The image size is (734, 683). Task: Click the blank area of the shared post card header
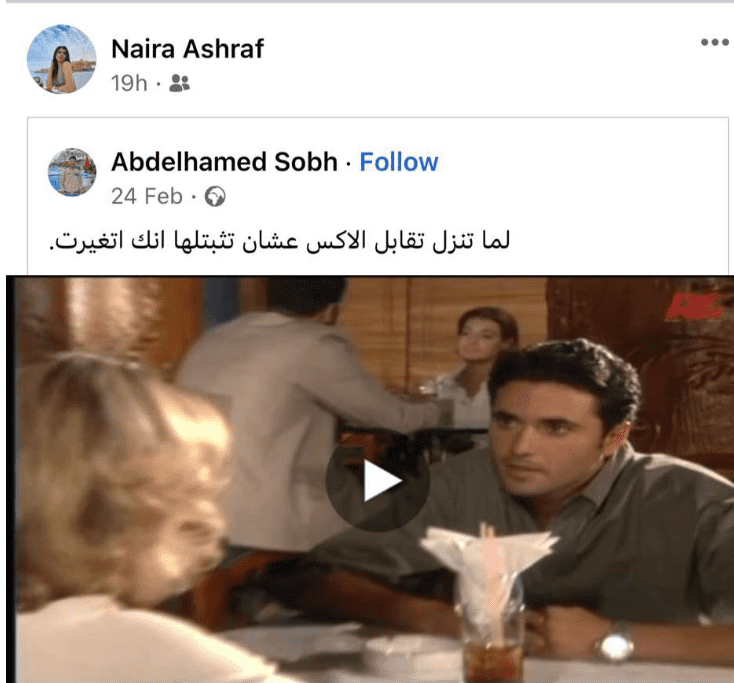580,178
